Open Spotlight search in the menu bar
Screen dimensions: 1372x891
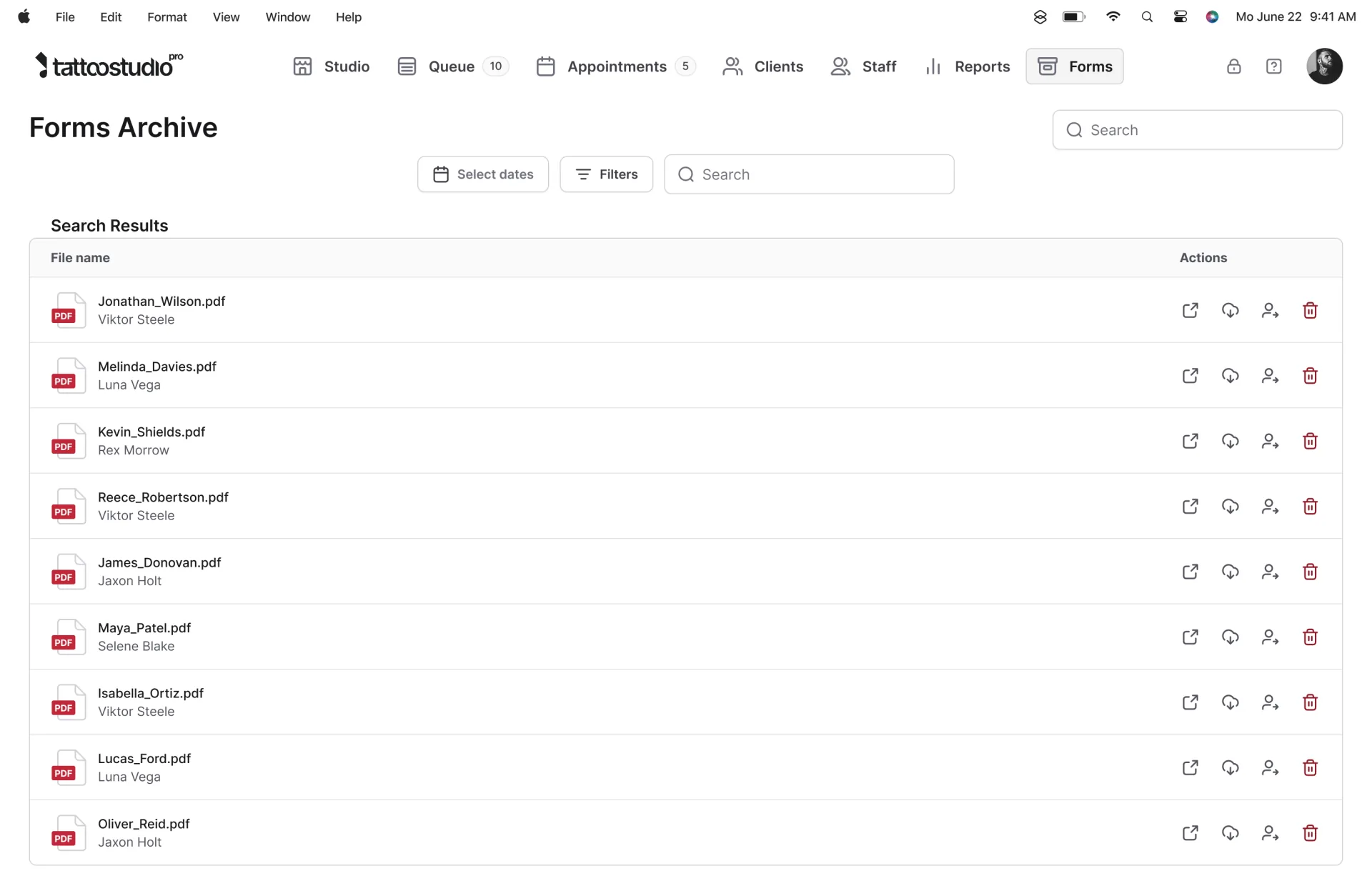(x=1147, y=17)
